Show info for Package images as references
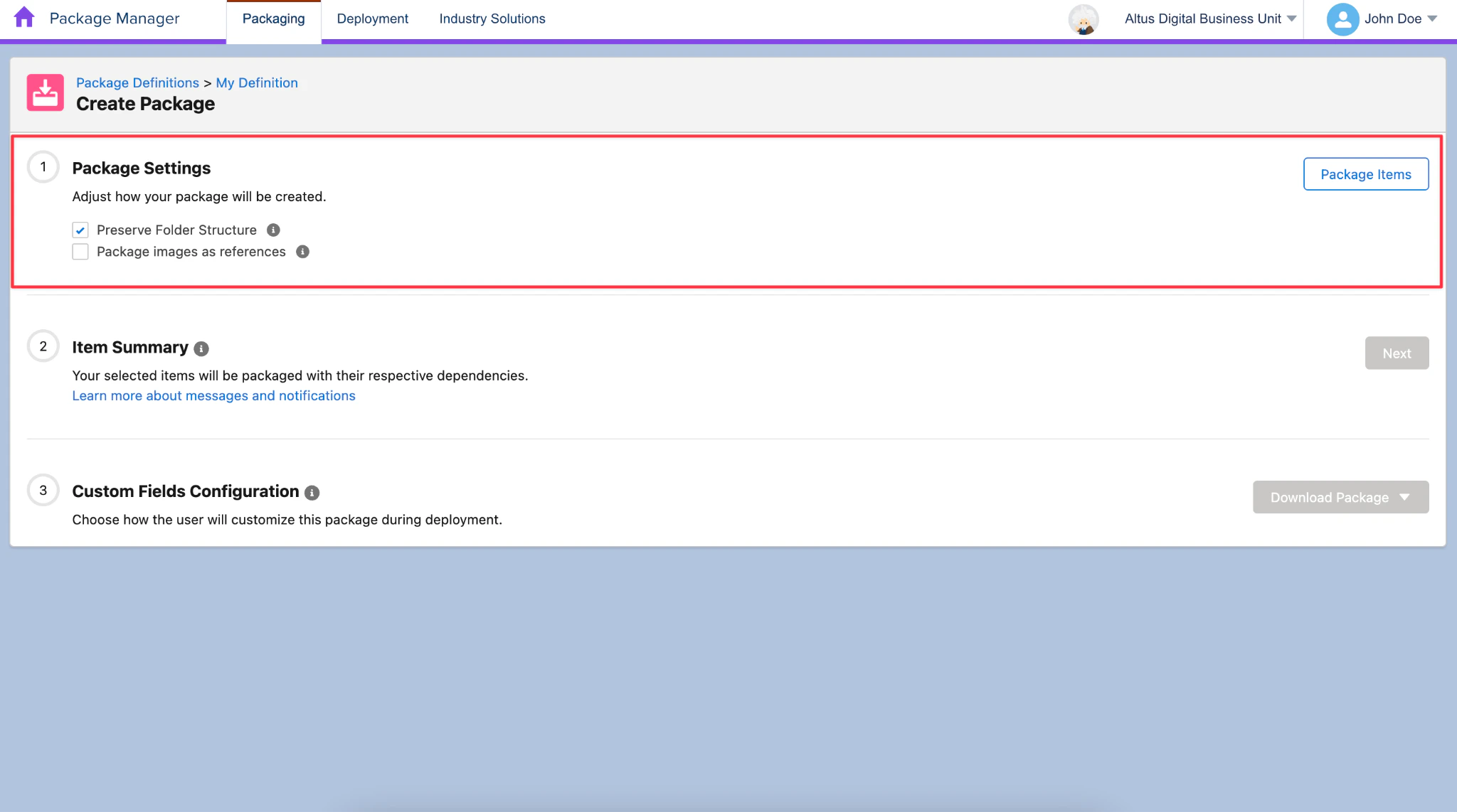The width and height of the screenshot is (1457, 812). click(302, 252)
